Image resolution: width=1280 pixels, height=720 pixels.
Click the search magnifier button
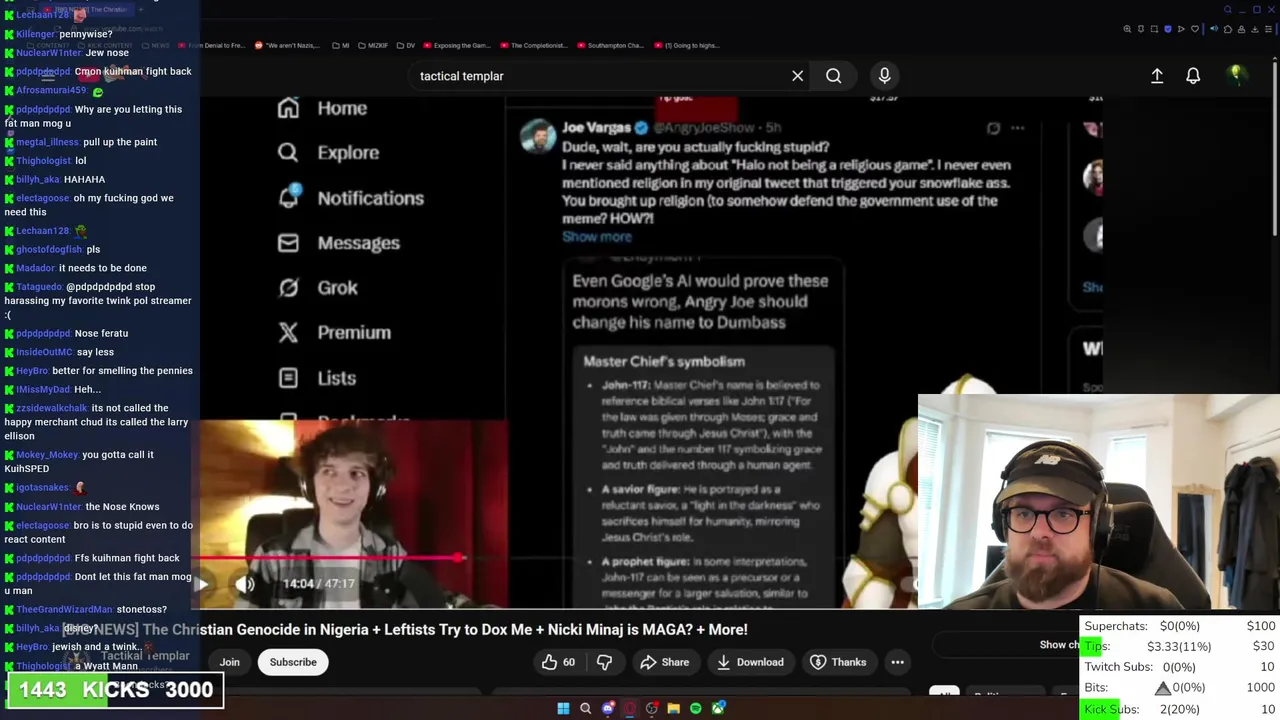(x=833, y=76)
